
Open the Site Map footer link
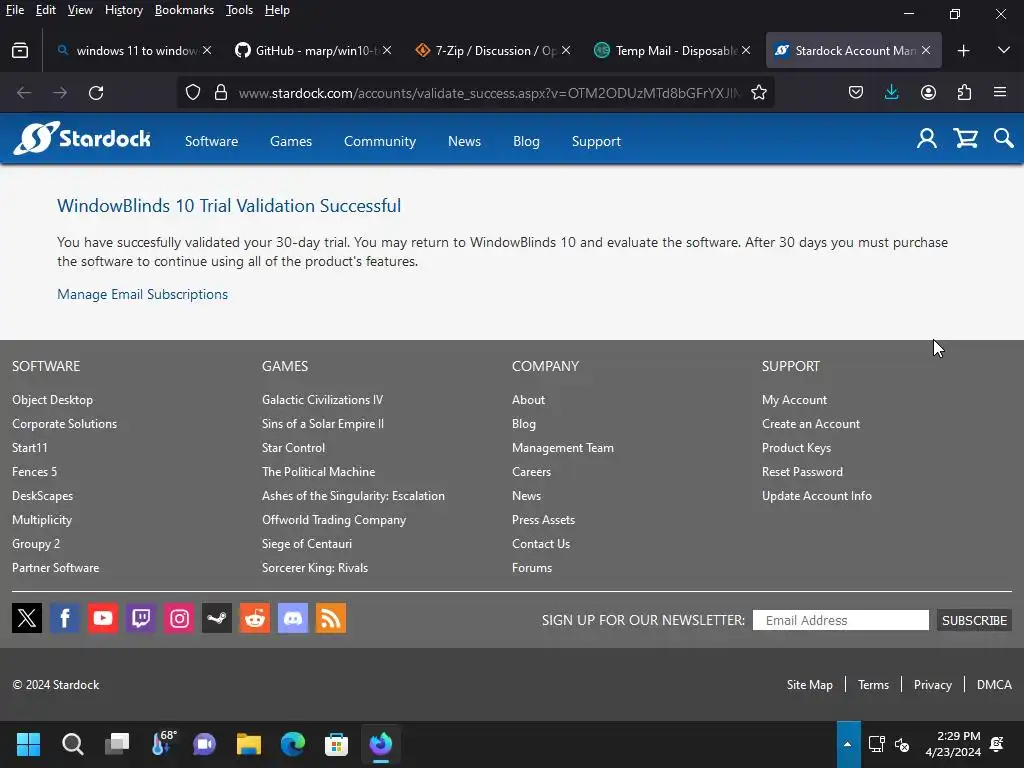coord(809,684)
